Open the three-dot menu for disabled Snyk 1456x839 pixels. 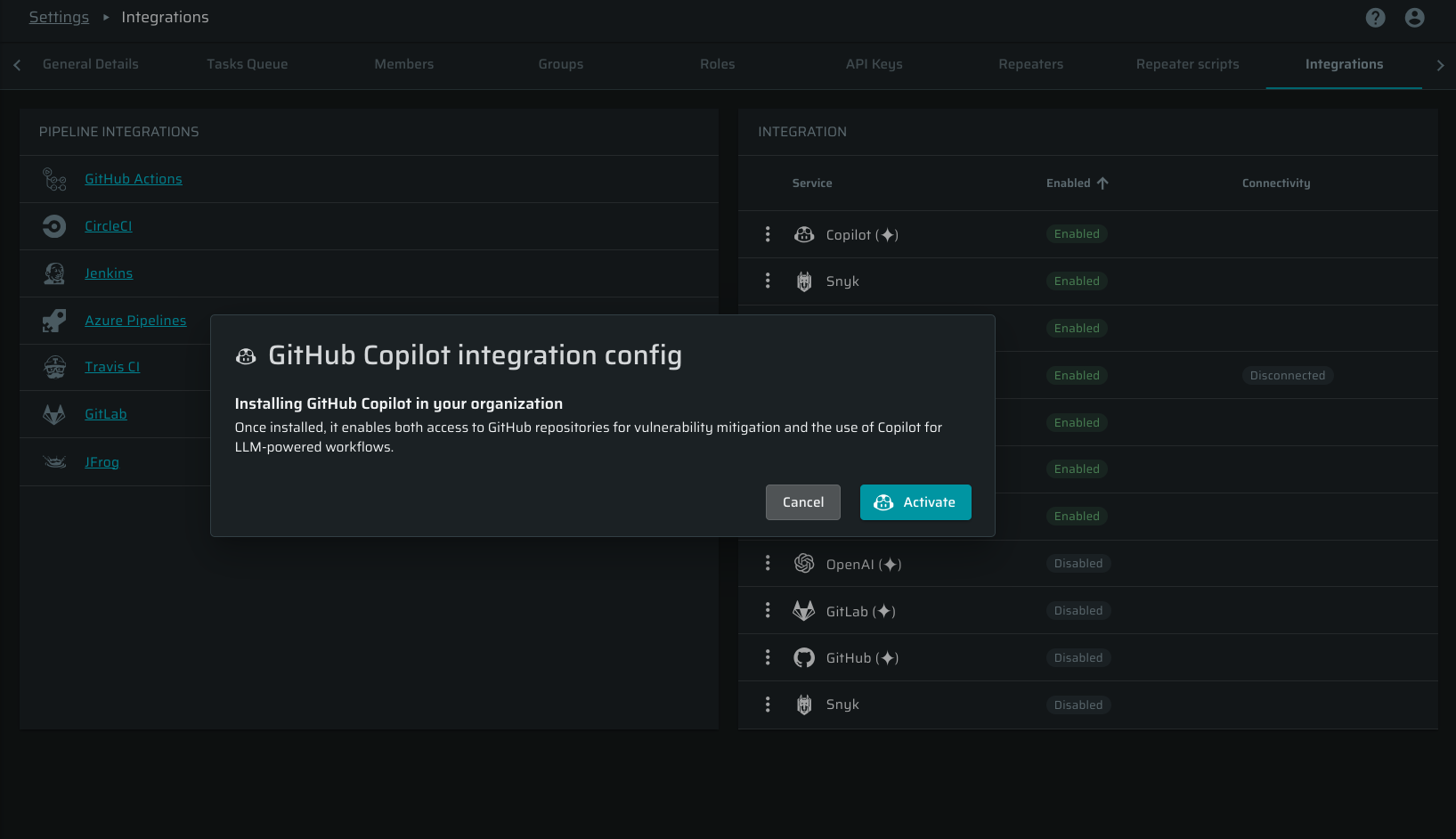click(x=768, y=705)
